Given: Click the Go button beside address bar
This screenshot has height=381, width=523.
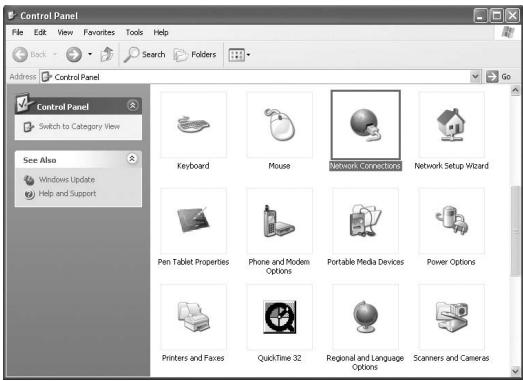Looking at the screenshot, I should pos(499,77).
